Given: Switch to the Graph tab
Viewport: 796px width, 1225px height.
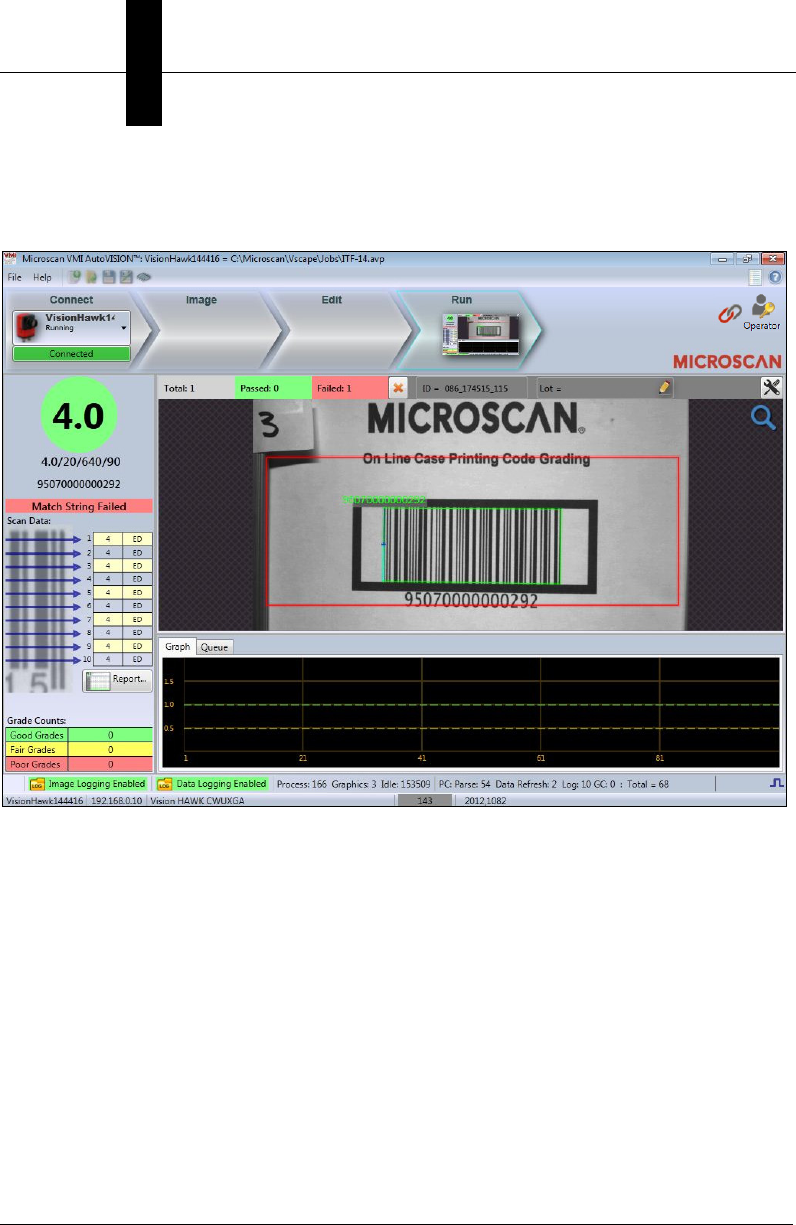Looking at the screenshot, I should [x=177, y=647].
